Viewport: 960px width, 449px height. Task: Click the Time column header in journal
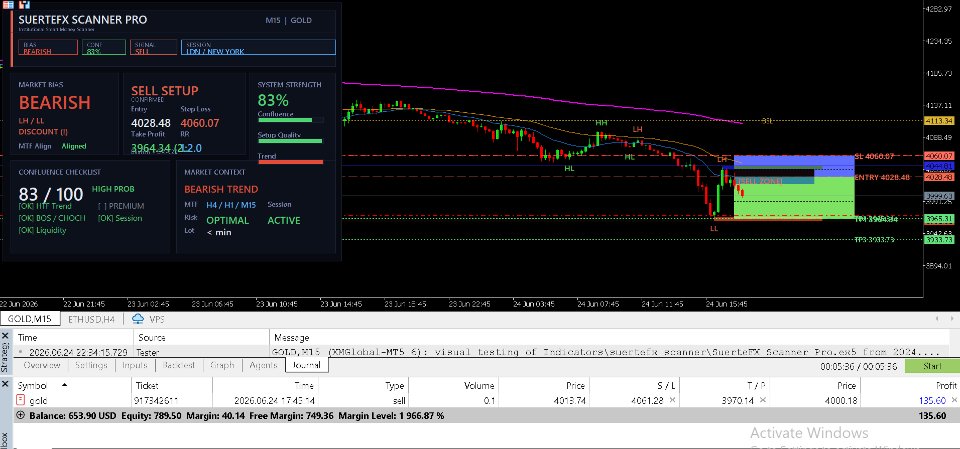pyautogui.click(x=73, y=338)
